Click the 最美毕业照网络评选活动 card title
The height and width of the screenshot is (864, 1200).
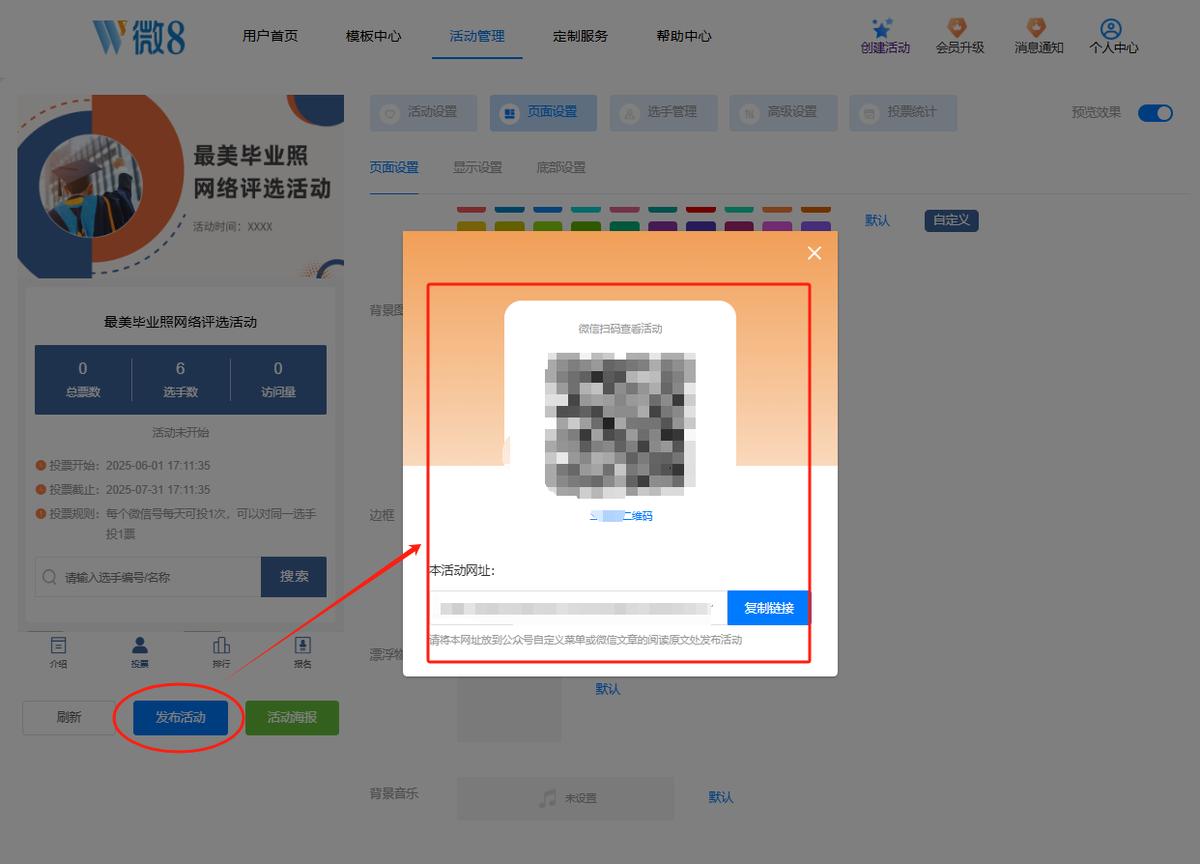180,322
